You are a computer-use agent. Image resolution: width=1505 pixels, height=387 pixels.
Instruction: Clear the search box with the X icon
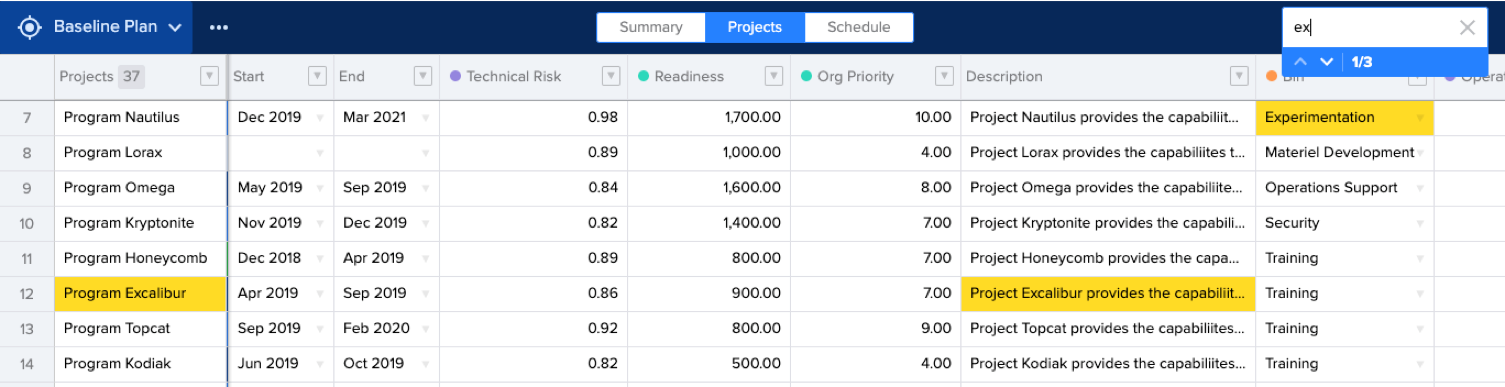[x=1467, y=28]
